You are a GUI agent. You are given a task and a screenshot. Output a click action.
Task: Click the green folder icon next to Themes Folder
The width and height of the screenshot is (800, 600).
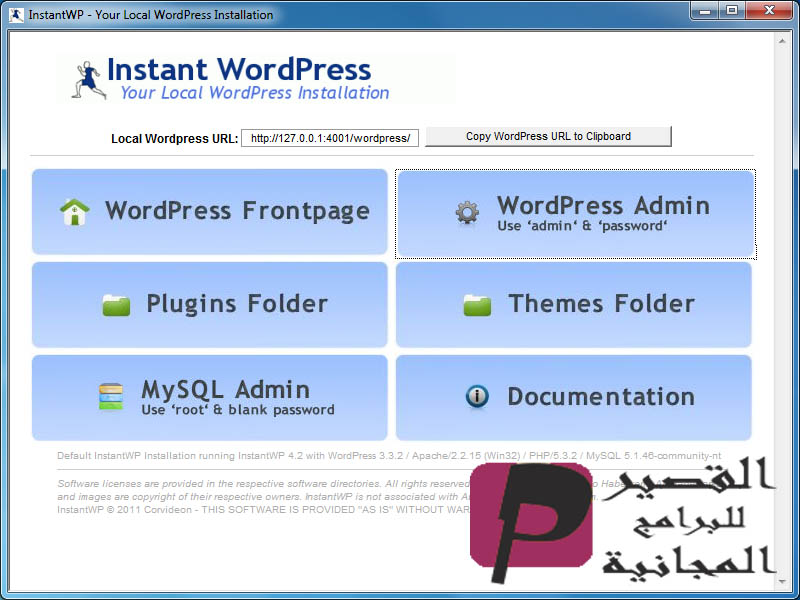477,305
